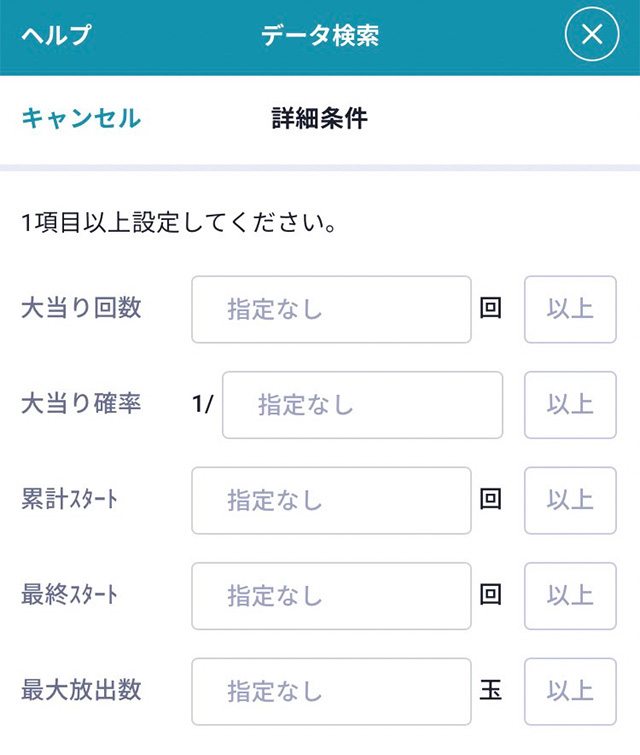Open the ヘルプ help link

pyautogui.click(x=56, y=35)
